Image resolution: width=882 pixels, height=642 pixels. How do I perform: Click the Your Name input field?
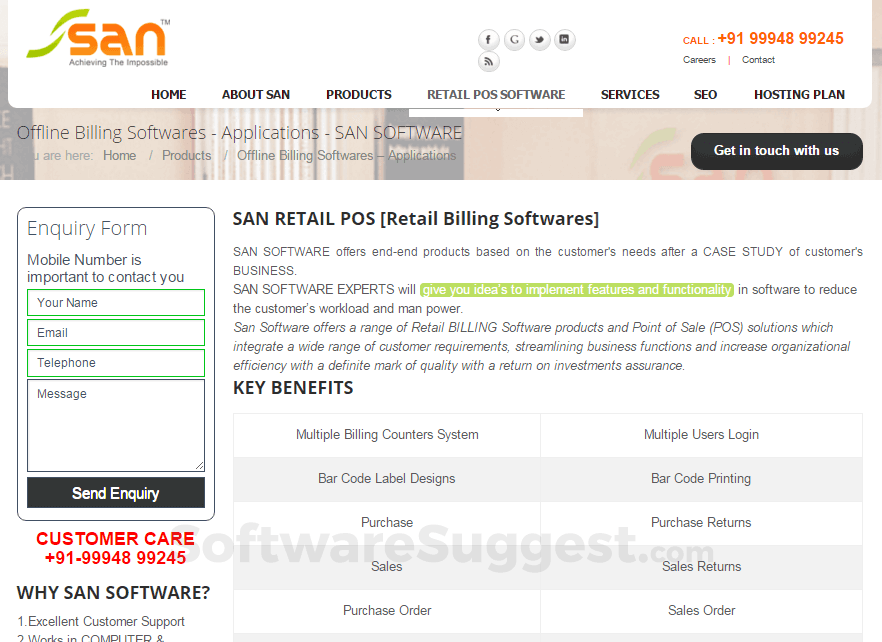click(x=115, y=302)
